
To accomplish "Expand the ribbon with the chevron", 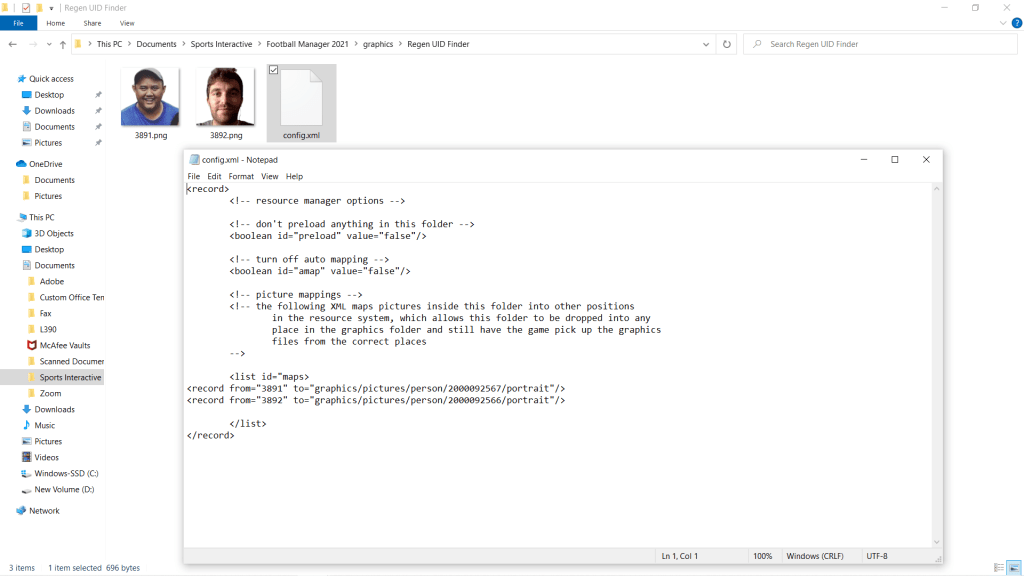I will (x=1003, y=23).
